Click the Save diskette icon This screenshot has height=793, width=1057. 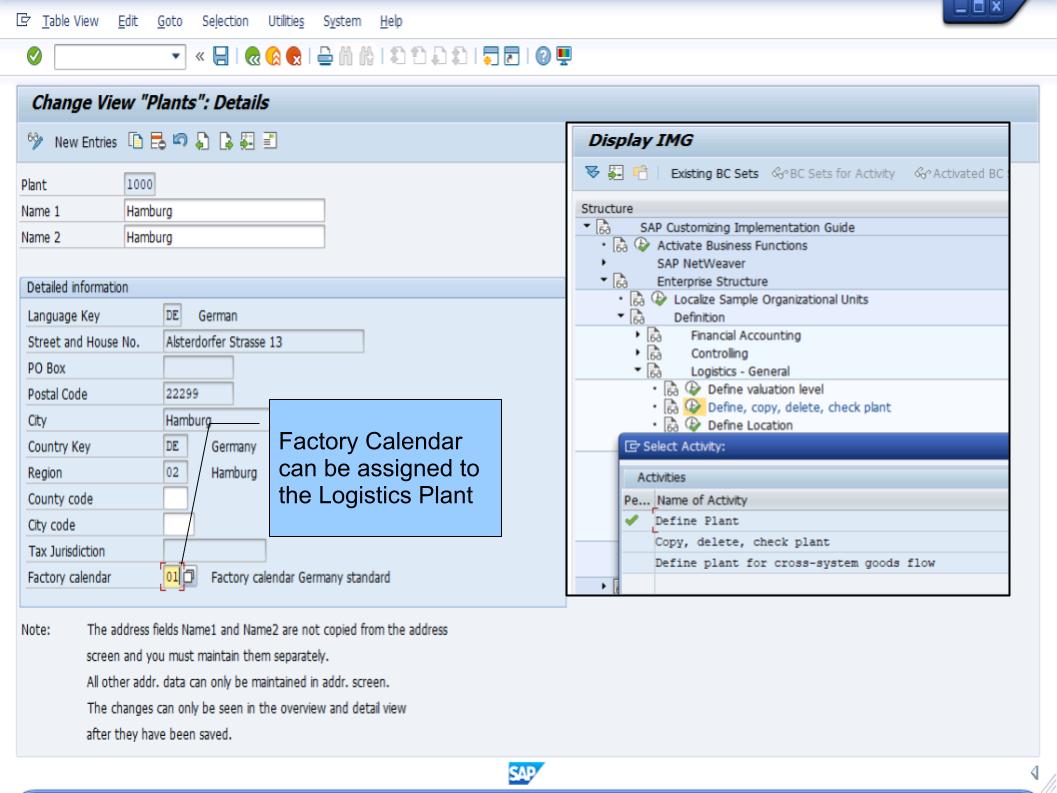point(220,56)
